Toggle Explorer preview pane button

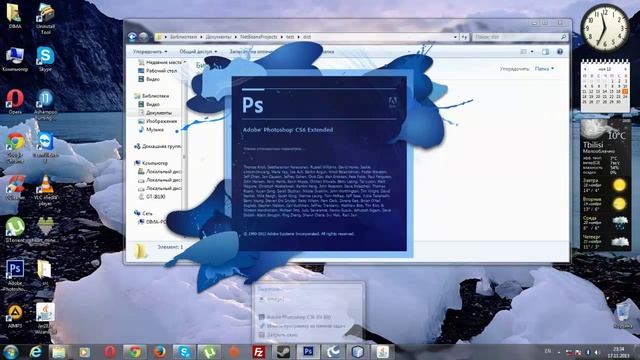(x=545, y=52)
